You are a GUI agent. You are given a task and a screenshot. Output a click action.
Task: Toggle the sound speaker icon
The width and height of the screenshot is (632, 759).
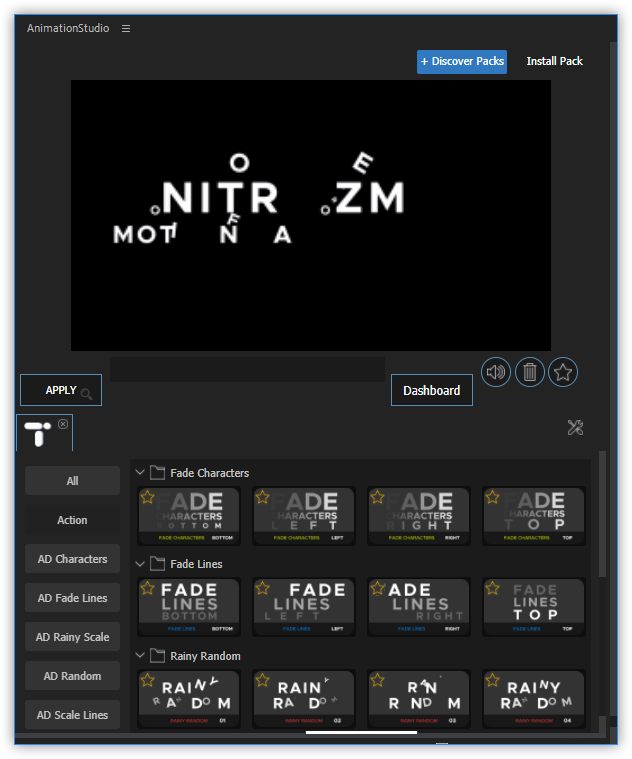pyautogui.click(x=496, y=372)
